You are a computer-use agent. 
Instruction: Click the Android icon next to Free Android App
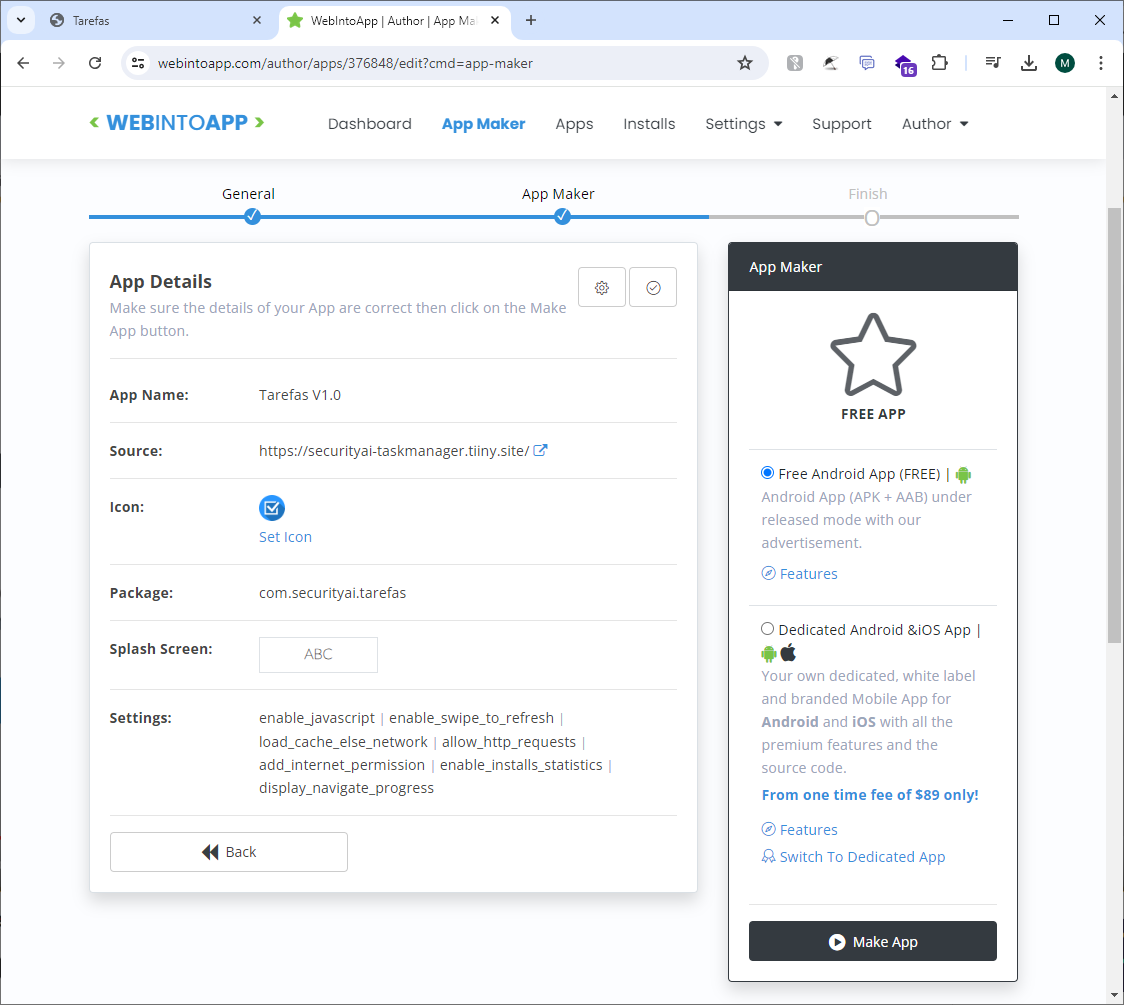pyautogui.click(x=963, y=475)
